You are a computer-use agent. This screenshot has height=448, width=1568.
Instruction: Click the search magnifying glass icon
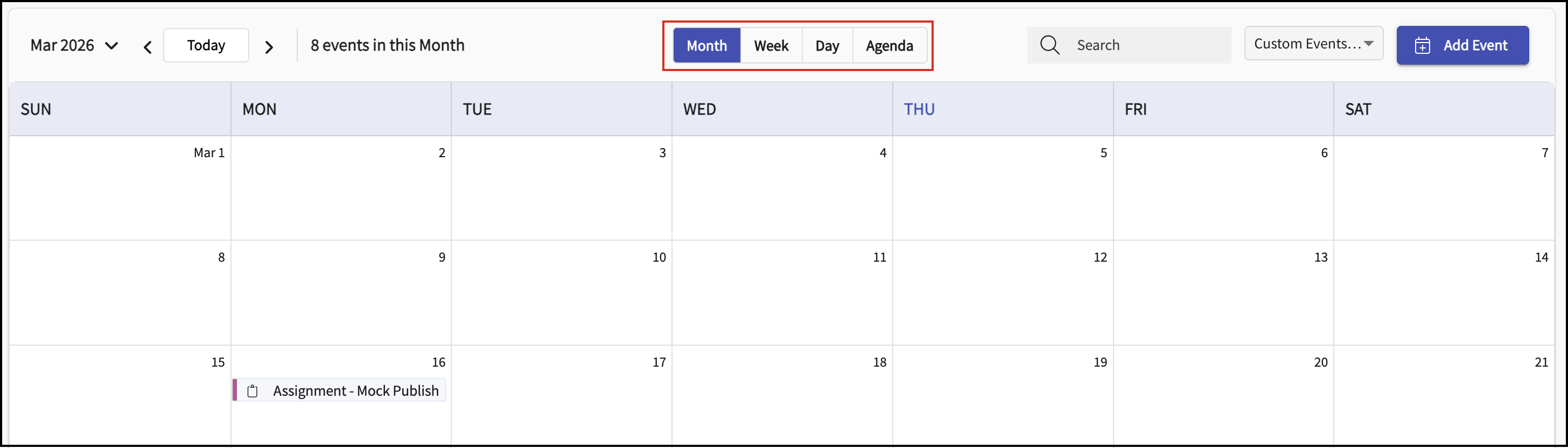(x=1049, y=45)
